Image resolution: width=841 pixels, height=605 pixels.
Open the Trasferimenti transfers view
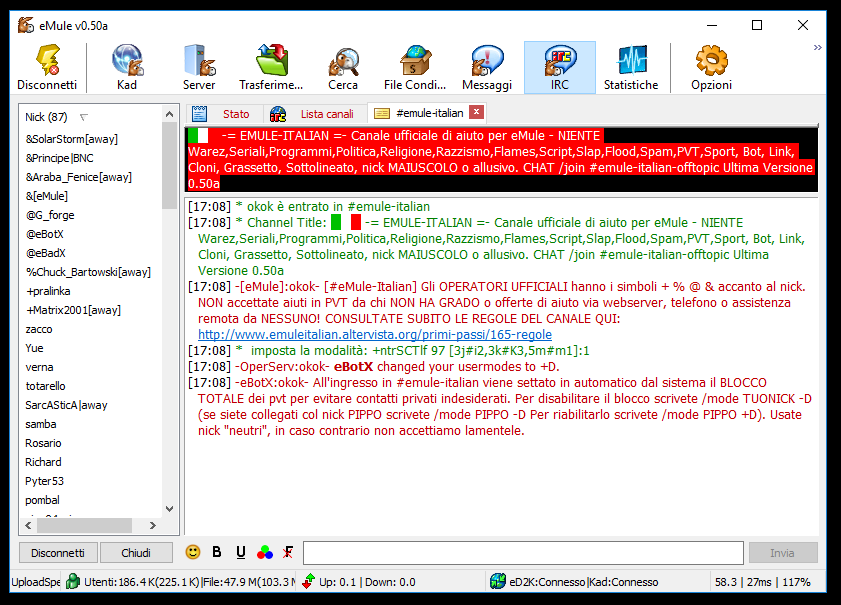click(271, 68)
